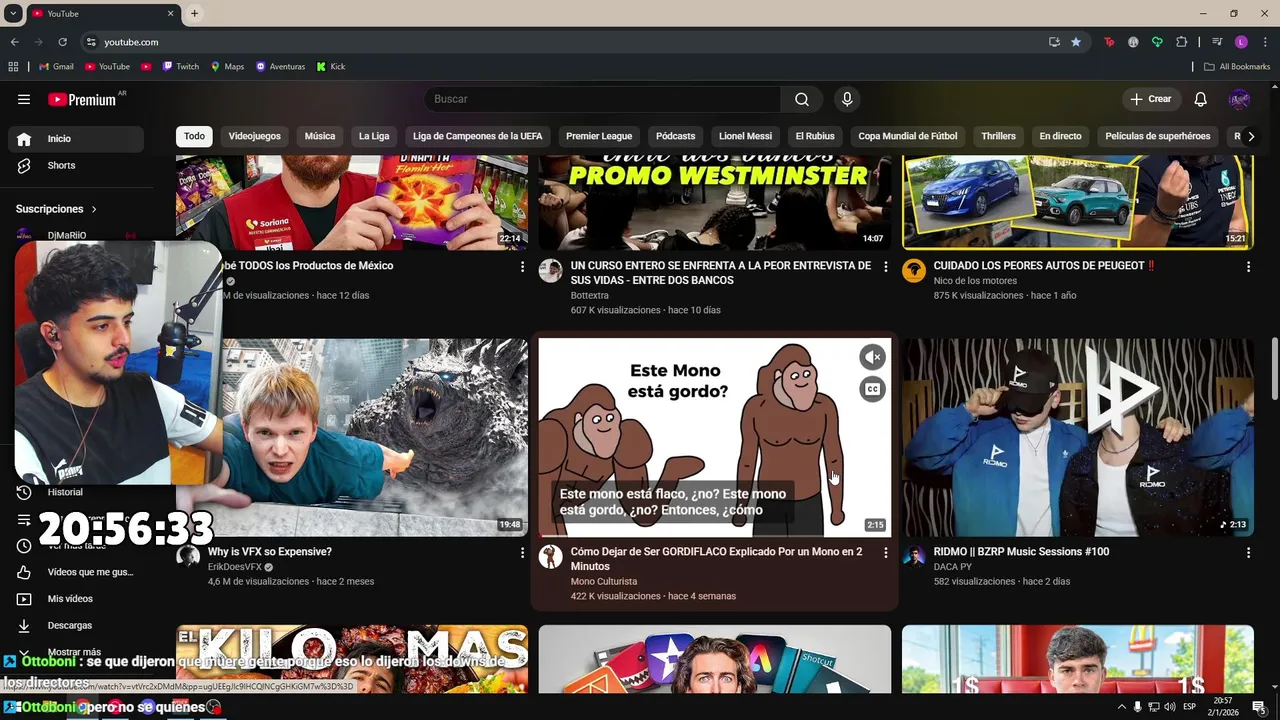
Task: Open the Chrome apps grid in bookmarks bar
Action: (13, 67)
